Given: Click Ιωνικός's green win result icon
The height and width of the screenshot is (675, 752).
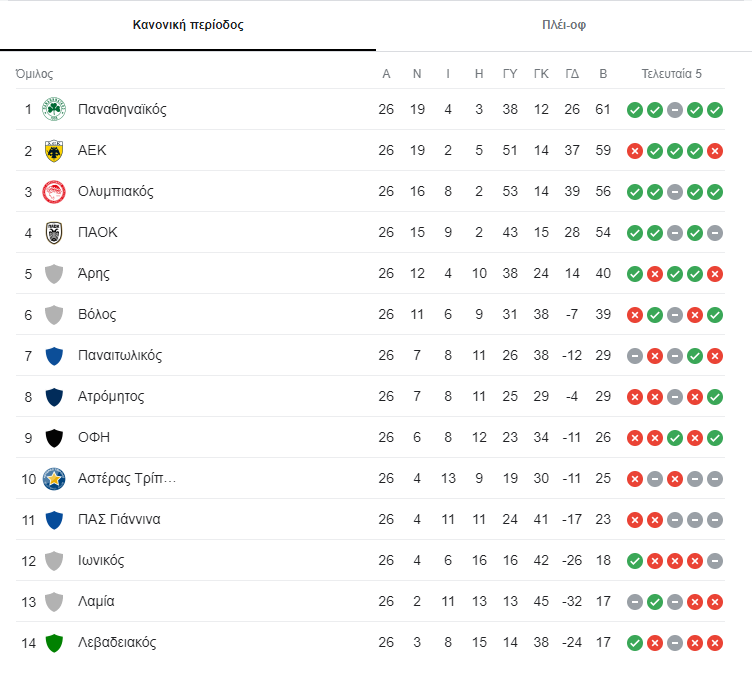Looking at the screenshot, I should coord(634,561).
